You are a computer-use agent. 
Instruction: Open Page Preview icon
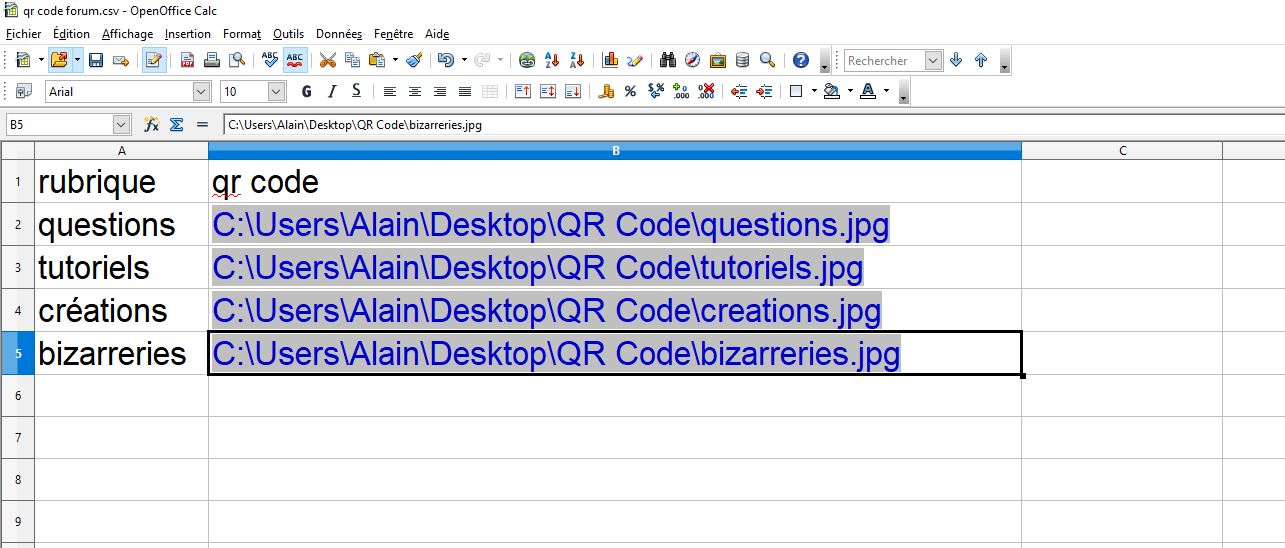237,60
